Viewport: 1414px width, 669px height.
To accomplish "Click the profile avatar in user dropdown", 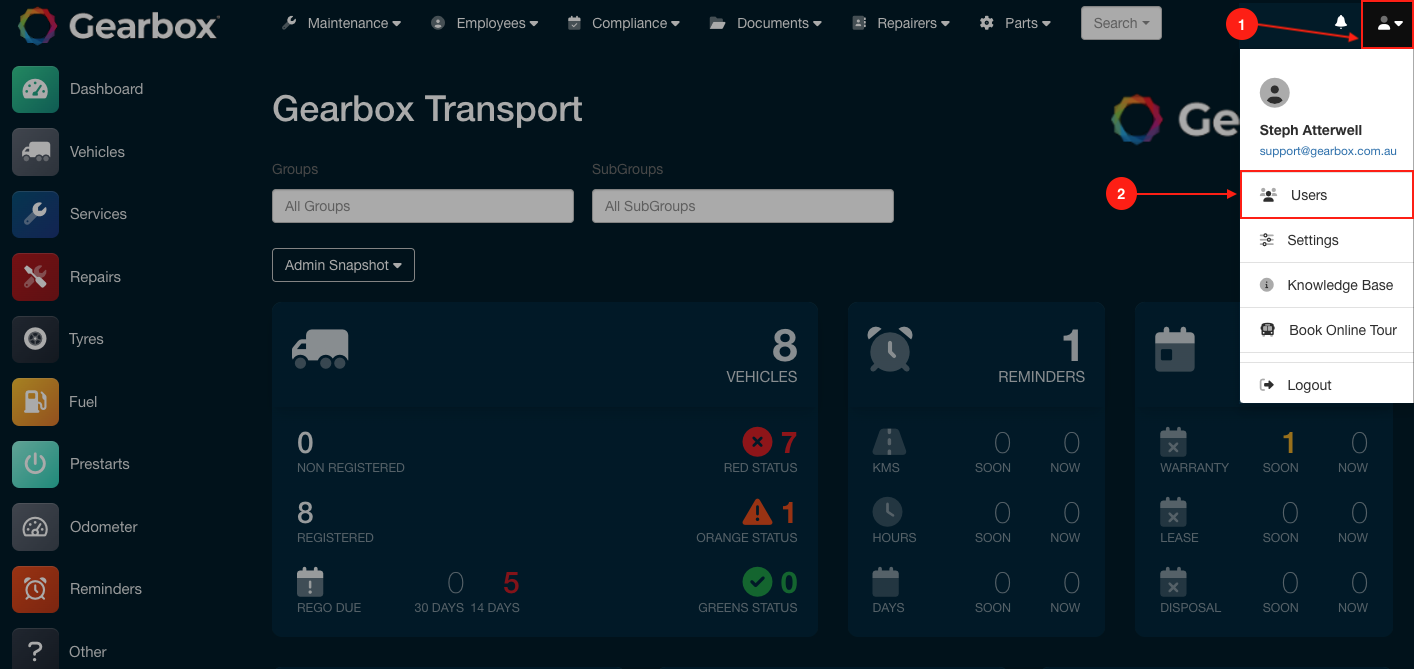I will tap(1274, 93).
